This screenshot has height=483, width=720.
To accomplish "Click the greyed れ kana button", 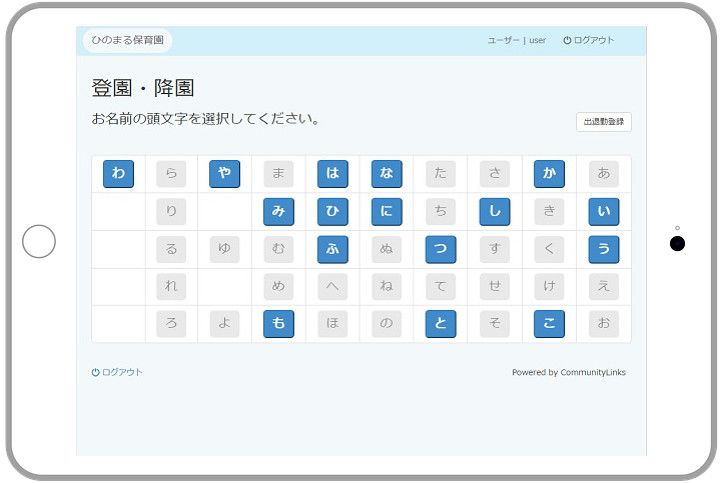I will click(x=171, y=286).
